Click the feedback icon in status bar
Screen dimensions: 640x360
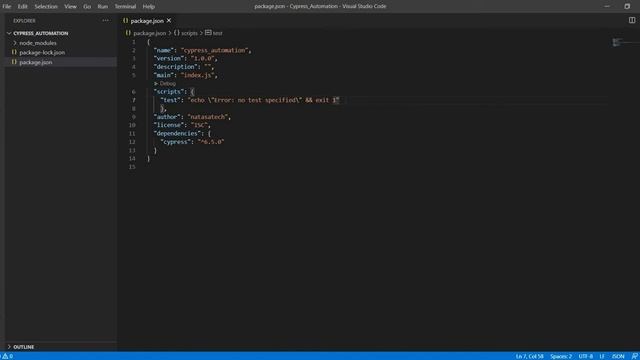tap(634, 356)
